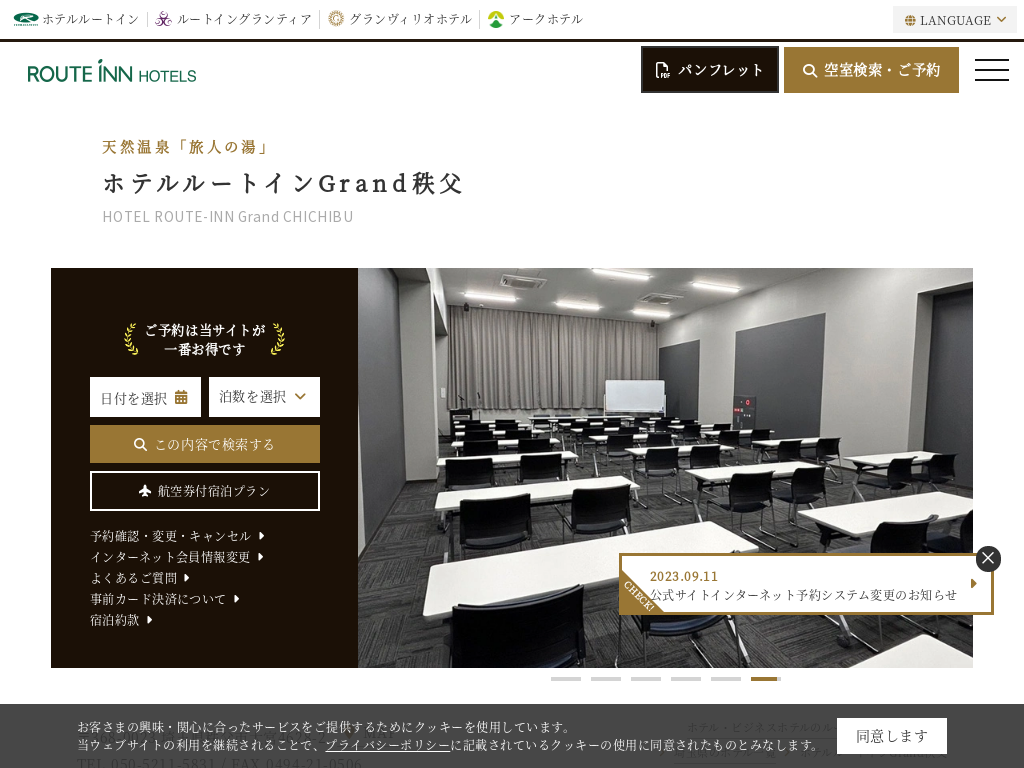
Task: Click HOTEL ROUTE-INN Grand CHICHIBU subtitle
Action: pyautogui.click(x=228, y=217)
